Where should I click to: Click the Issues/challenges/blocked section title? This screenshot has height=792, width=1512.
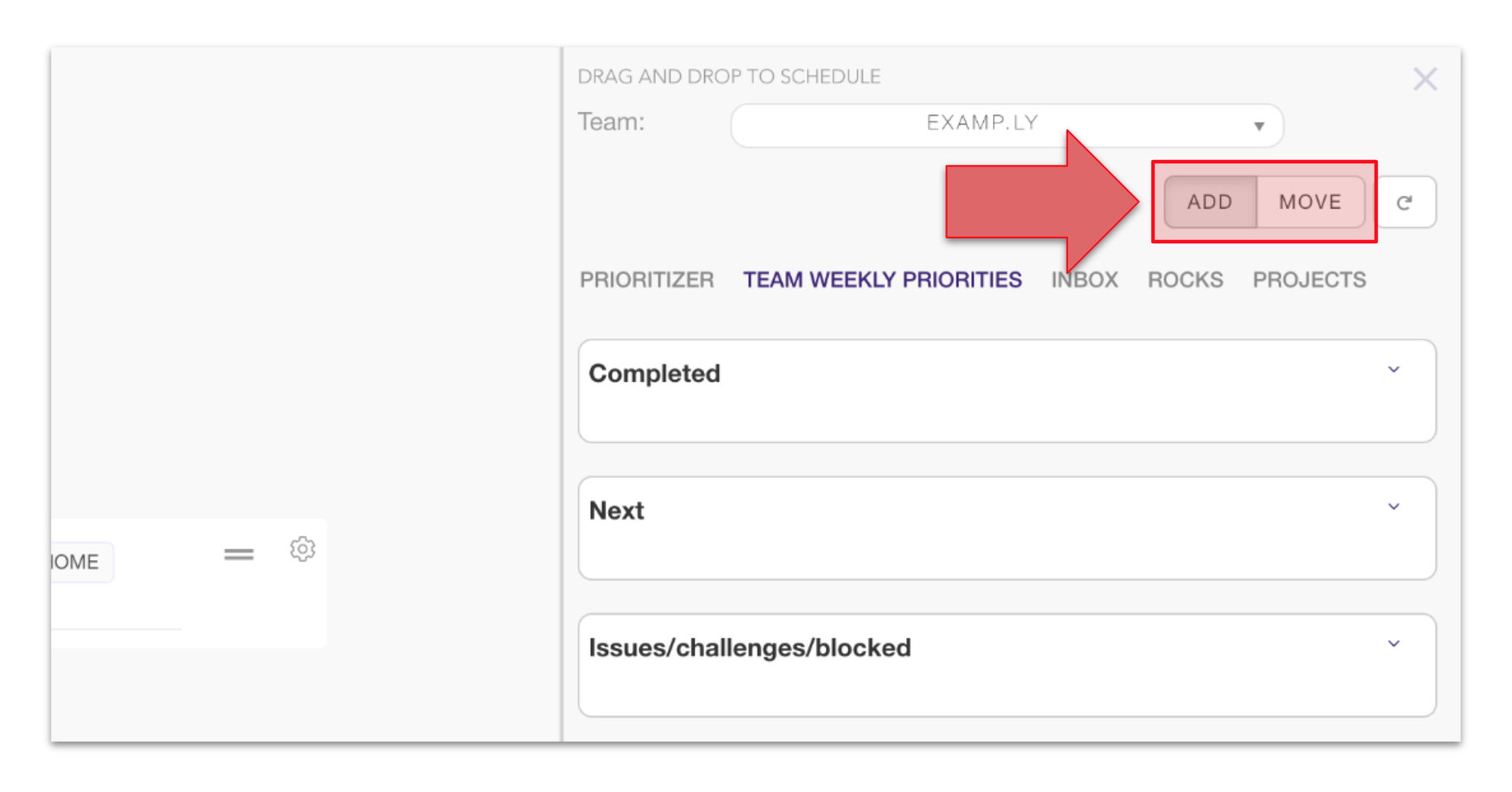[750, 647]
